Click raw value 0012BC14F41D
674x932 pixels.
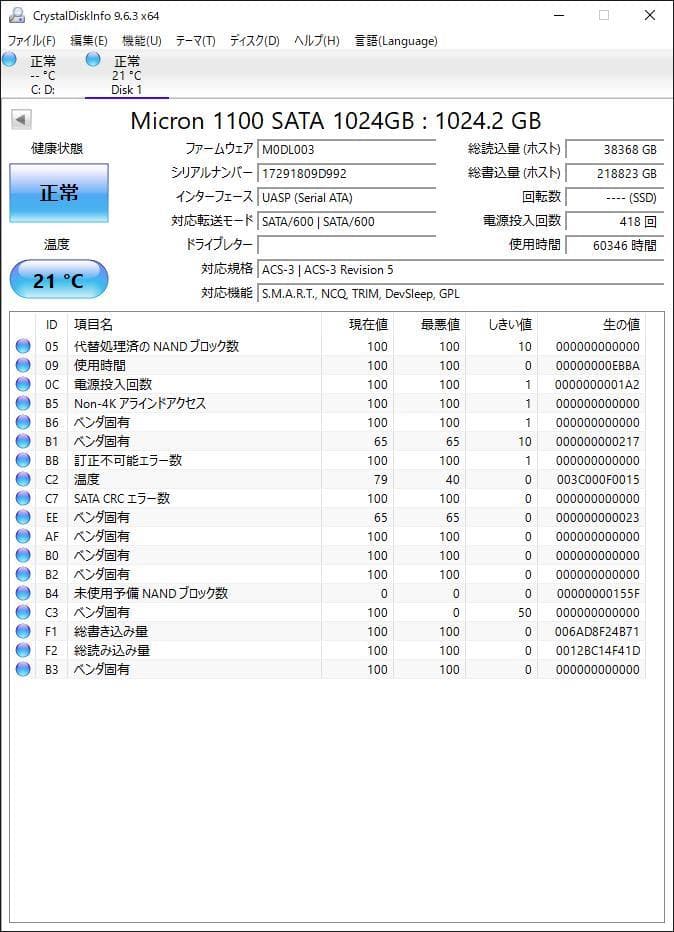coord(597,650)
